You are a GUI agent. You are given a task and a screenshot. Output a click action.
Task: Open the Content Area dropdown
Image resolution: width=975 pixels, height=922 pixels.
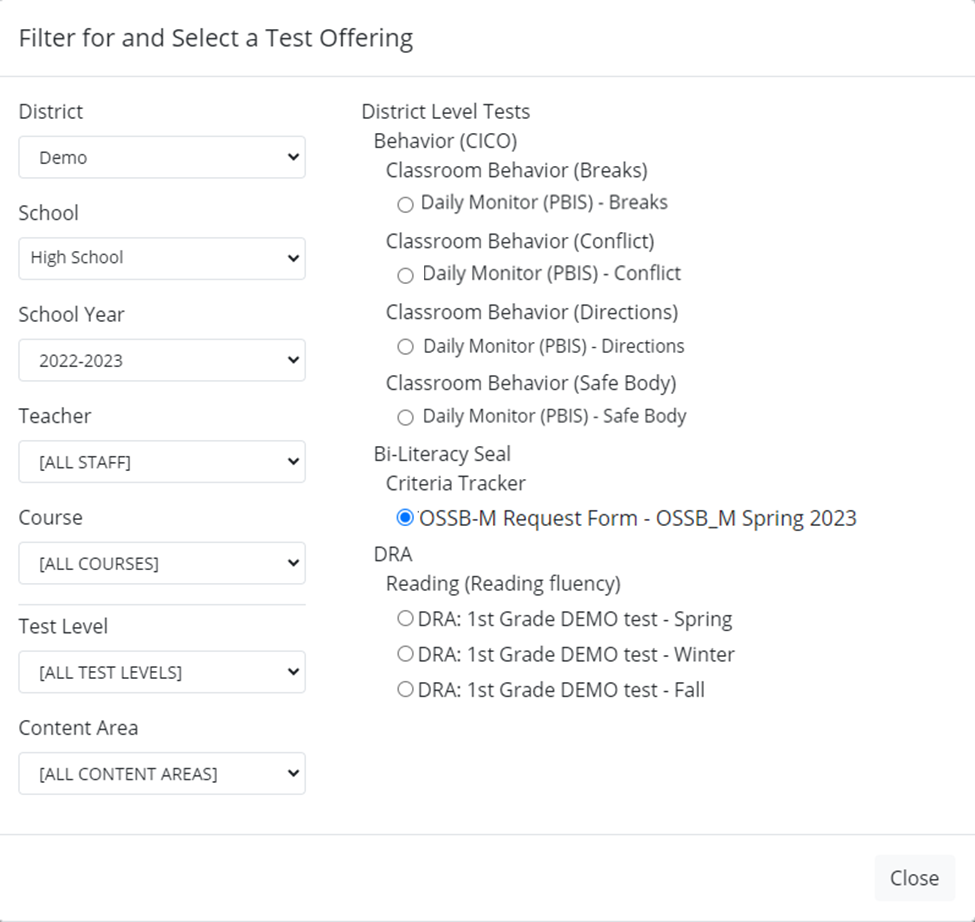point(162,773)
